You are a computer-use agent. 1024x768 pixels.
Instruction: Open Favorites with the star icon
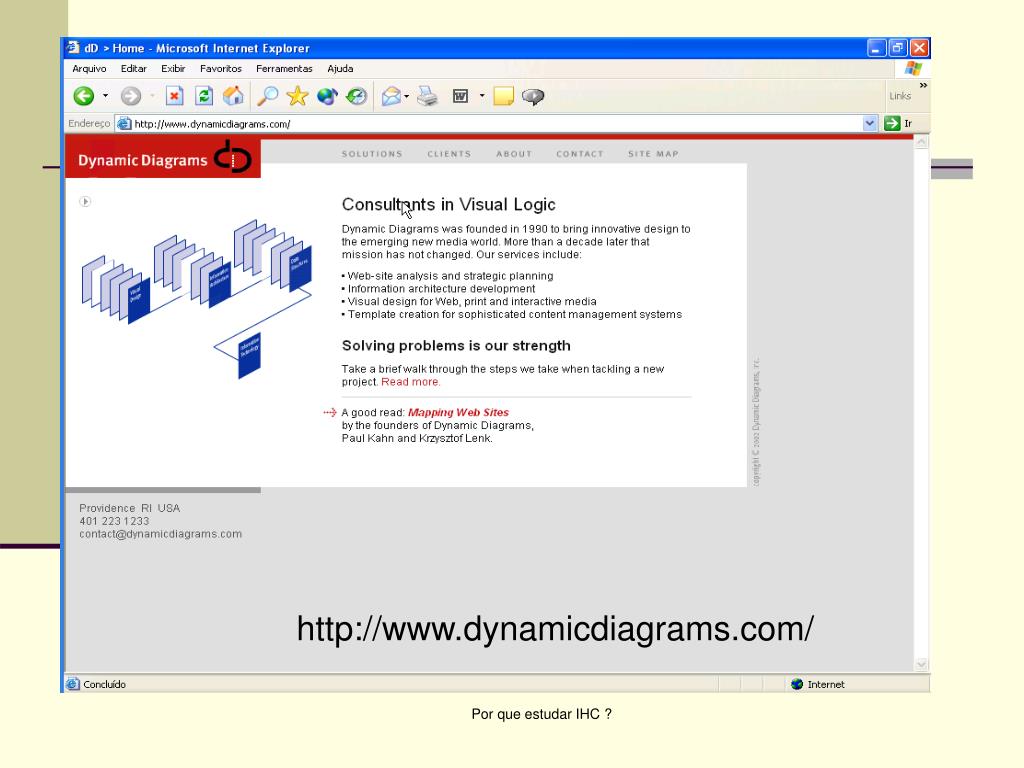tap(297, 96)
